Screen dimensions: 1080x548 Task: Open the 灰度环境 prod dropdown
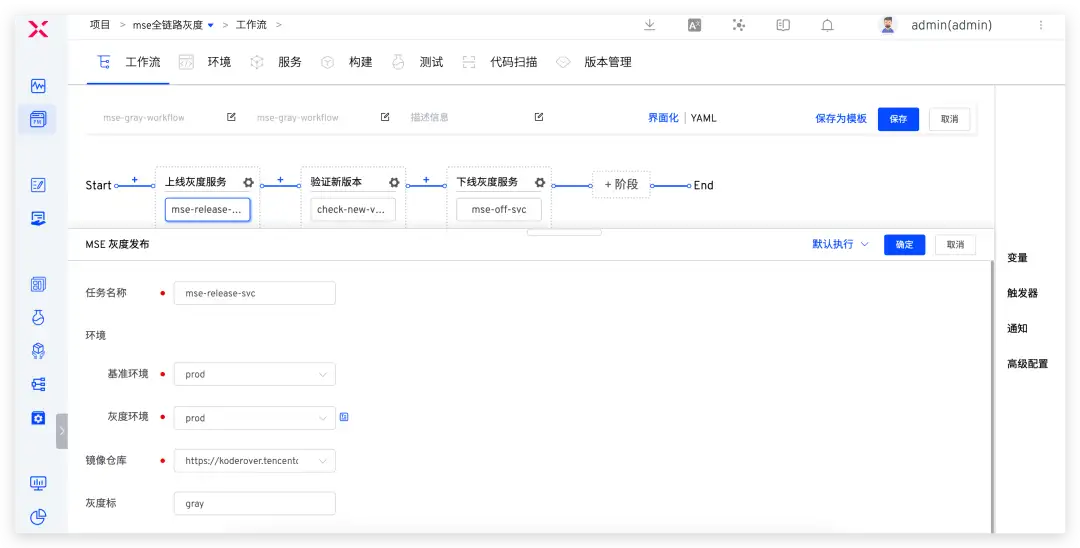(254, 418)
